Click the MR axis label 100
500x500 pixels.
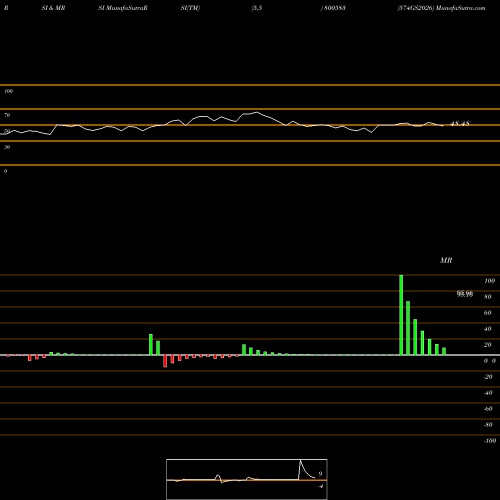[489, 281]
